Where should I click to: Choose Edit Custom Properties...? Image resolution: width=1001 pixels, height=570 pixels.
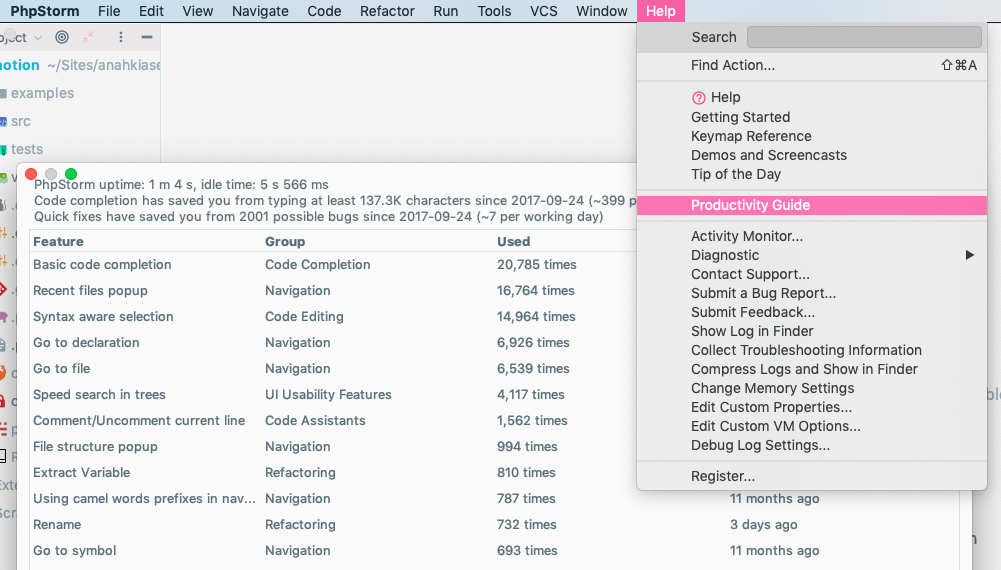812,407
